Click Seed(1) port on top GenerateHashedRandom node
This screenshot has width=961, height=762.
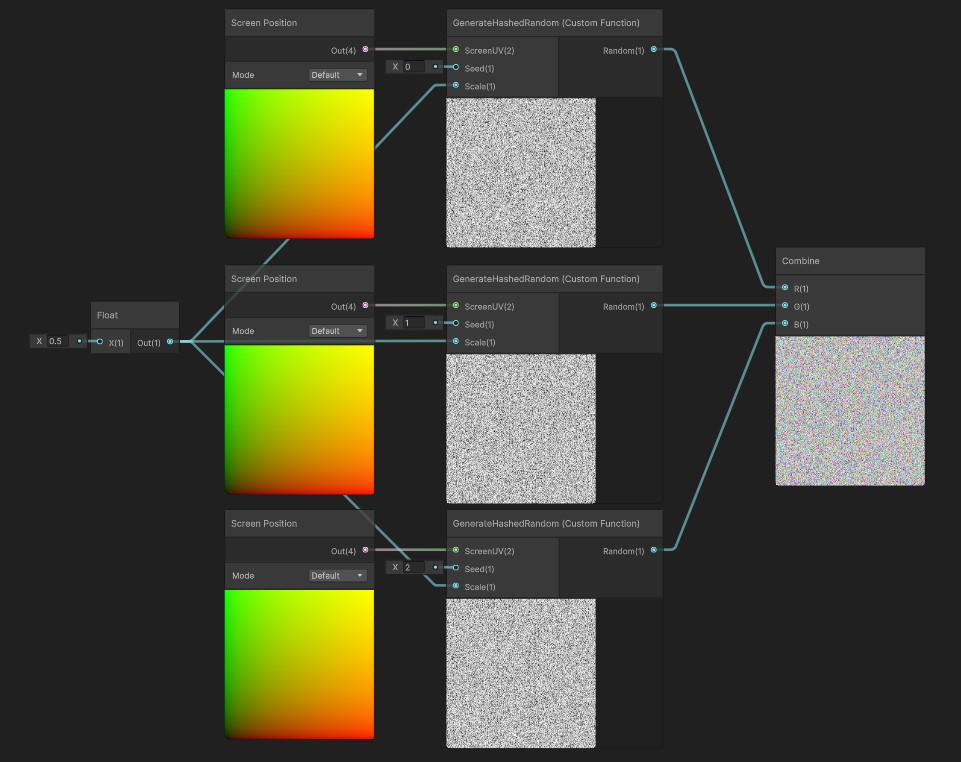[x=456, y=67]
